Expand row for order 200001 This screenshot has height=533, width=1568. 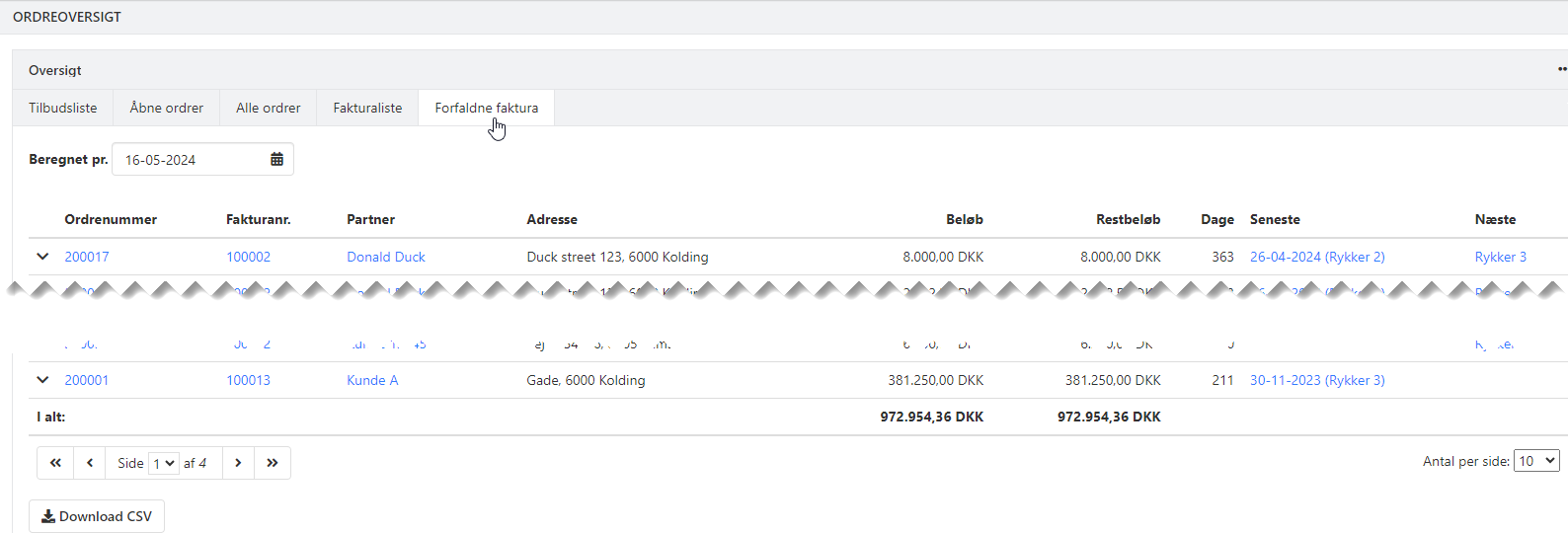coord(42,380)
